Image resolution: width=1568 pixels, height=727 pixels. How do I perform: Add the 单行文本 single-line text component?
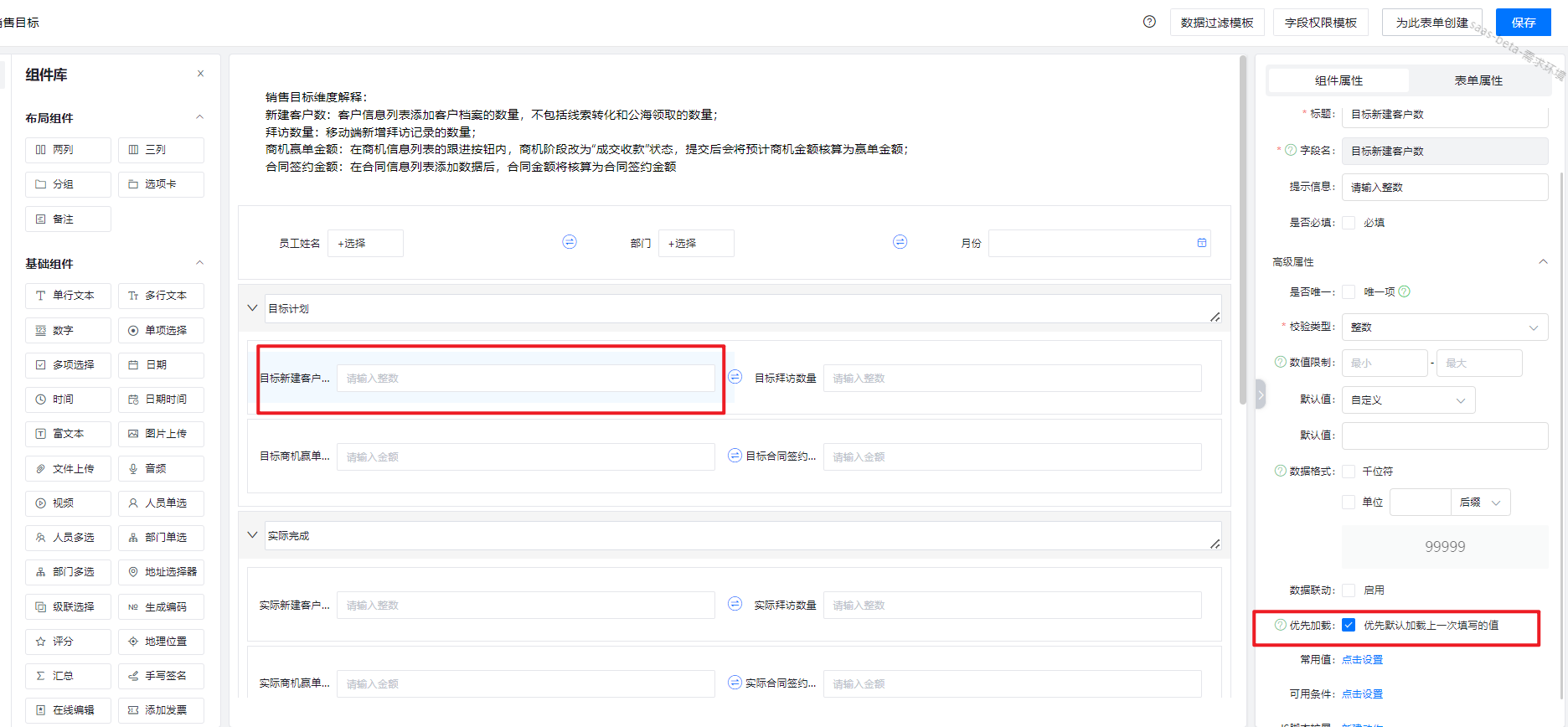click(68, 296)
